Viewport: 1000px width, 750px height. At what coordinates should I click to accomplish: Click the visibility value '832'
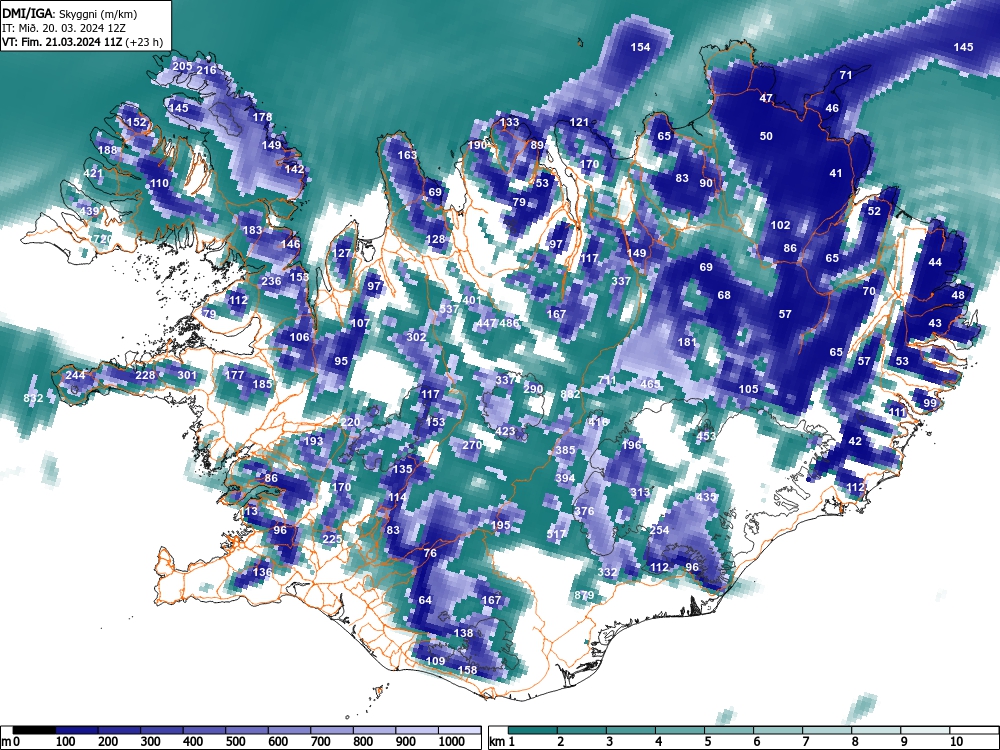pos(33,399)
